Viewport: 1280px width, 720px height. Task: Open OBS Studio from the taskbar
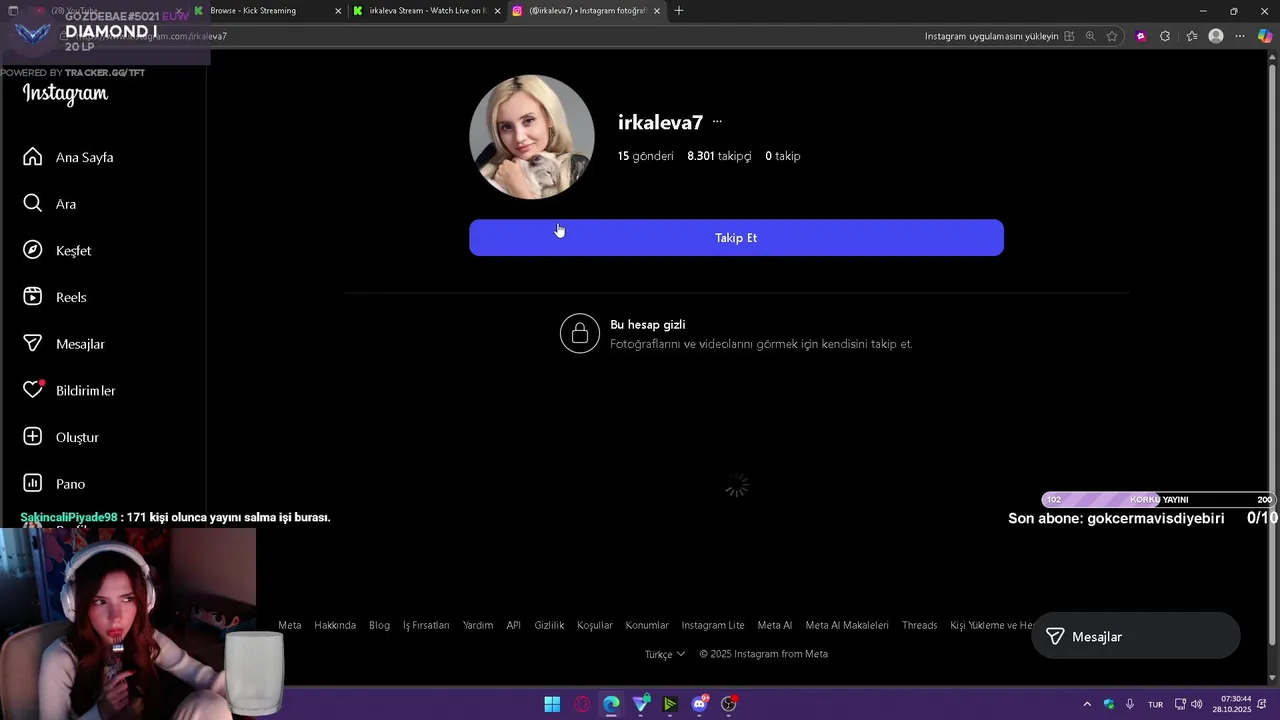(729, 704)
